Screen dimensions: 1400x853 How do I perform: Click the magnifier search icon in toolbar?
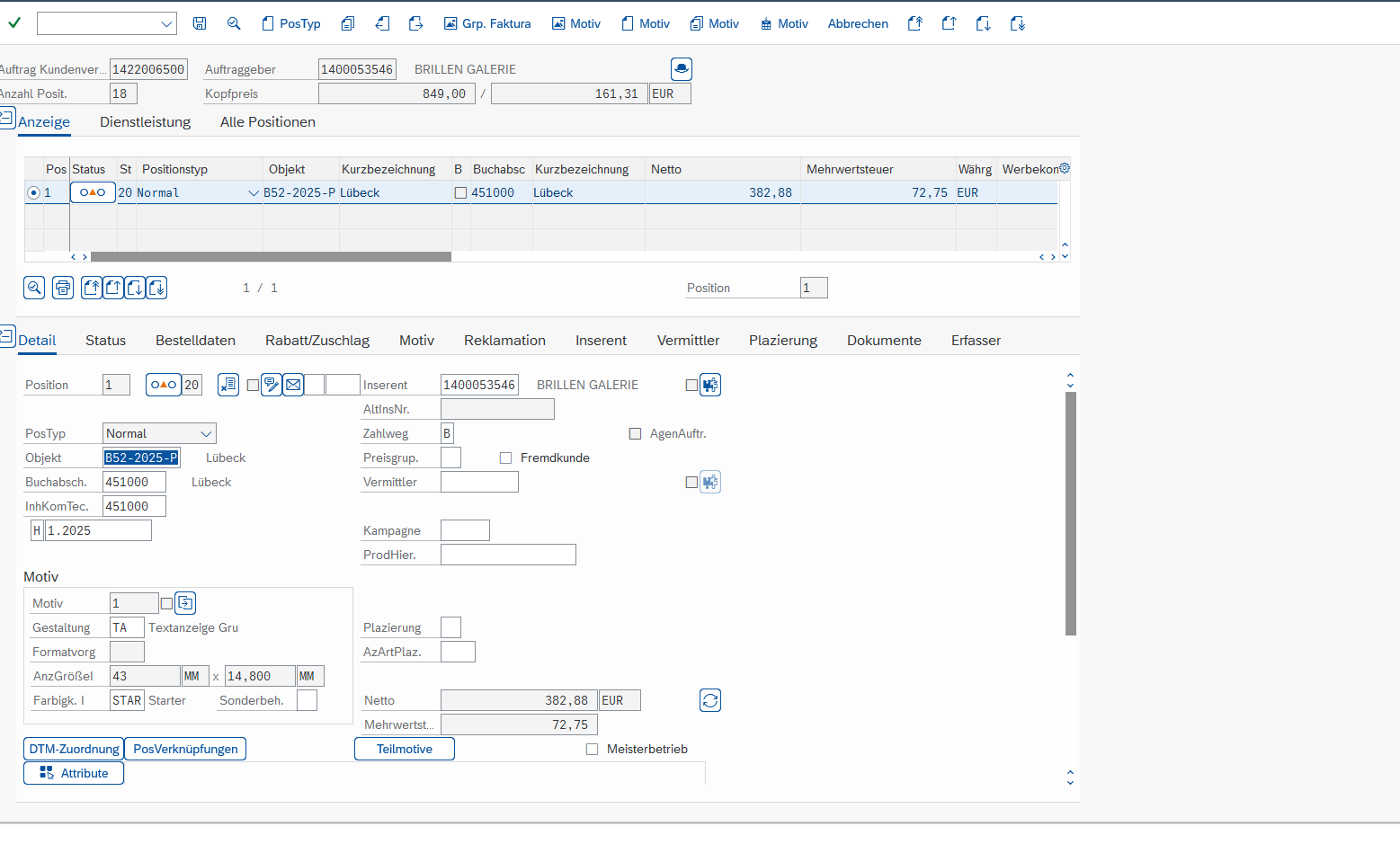pyautogui.click(x=234, y=23)
